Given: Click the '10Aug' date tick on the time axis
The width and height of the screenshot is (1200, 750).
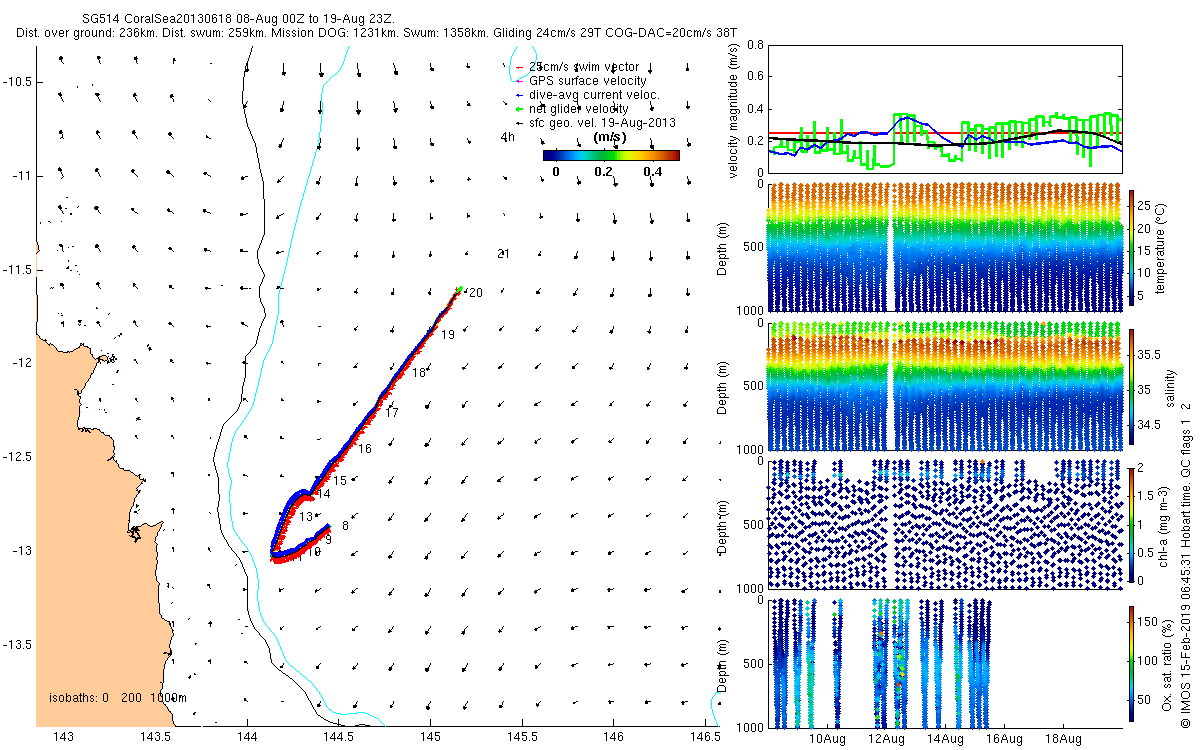Looking at the screenshot, I should [828, 739].
